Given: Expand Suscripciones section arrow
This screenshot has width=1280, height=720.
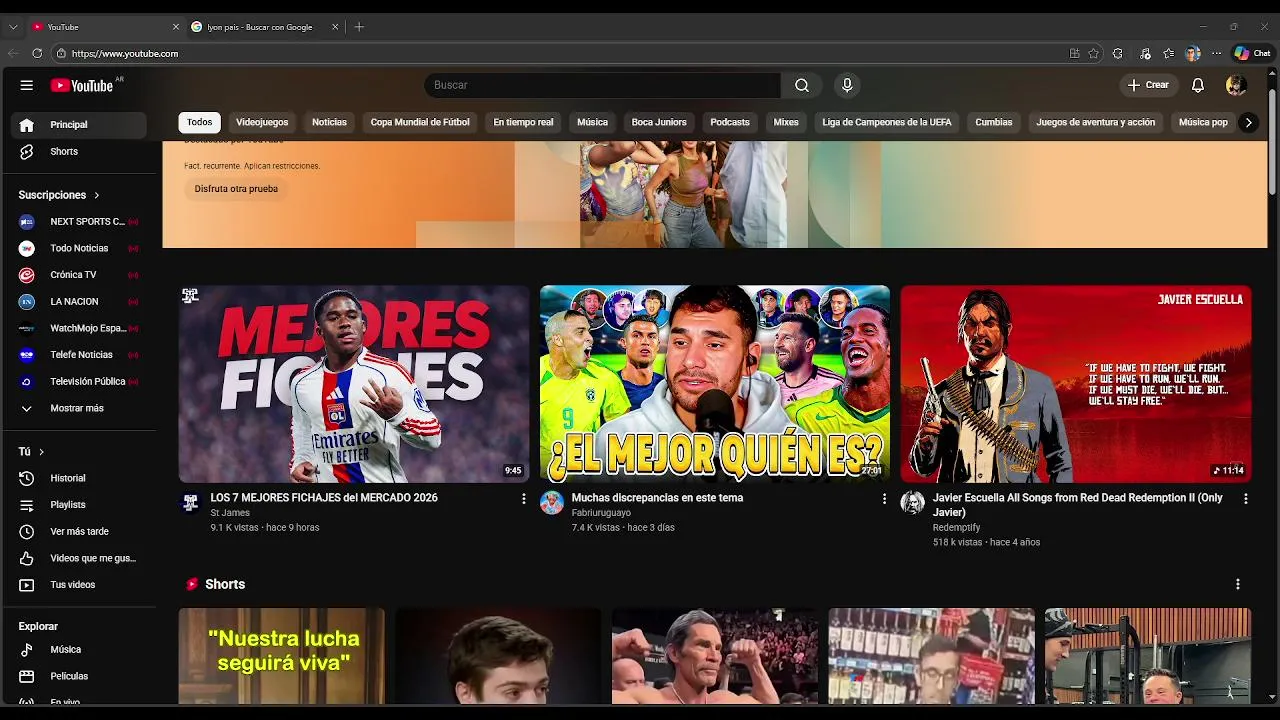Looking at the screenshot, I should click(97, 195).
